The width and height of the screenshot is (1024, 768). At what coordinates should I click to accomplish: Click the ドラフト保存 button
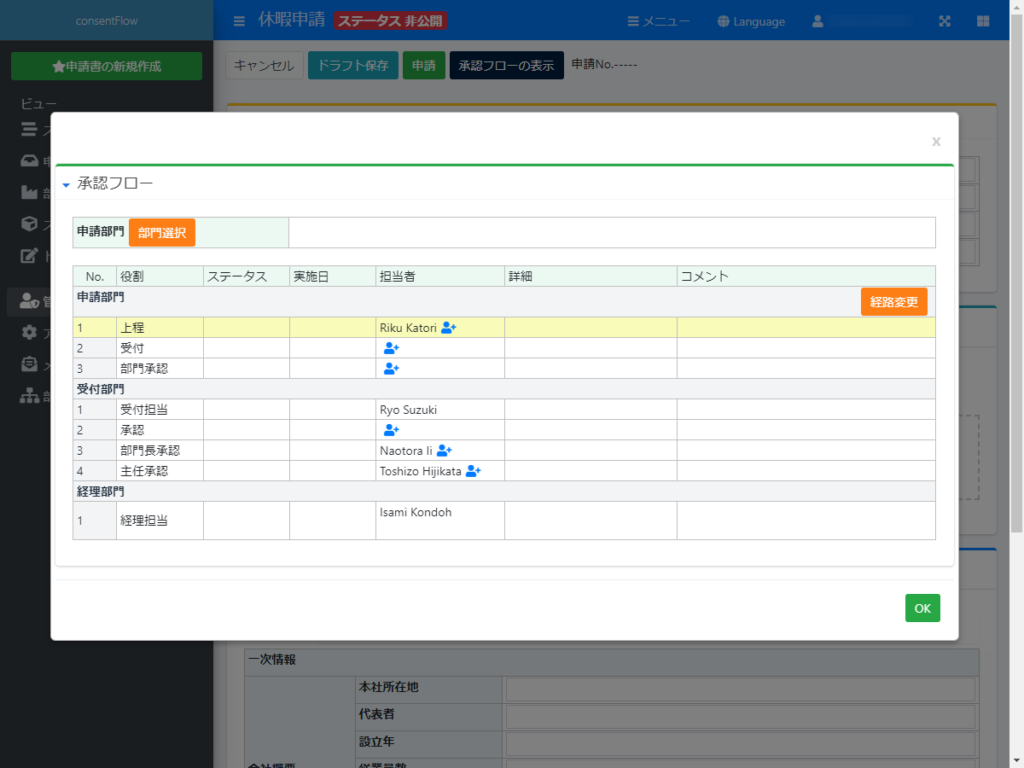pyautogui.click(x=353, y=65)
